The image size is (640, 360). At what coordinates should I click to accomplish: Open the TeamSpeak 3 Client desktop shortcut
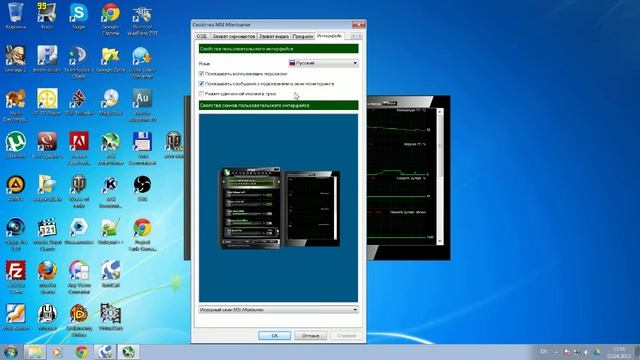click(78, 62)
